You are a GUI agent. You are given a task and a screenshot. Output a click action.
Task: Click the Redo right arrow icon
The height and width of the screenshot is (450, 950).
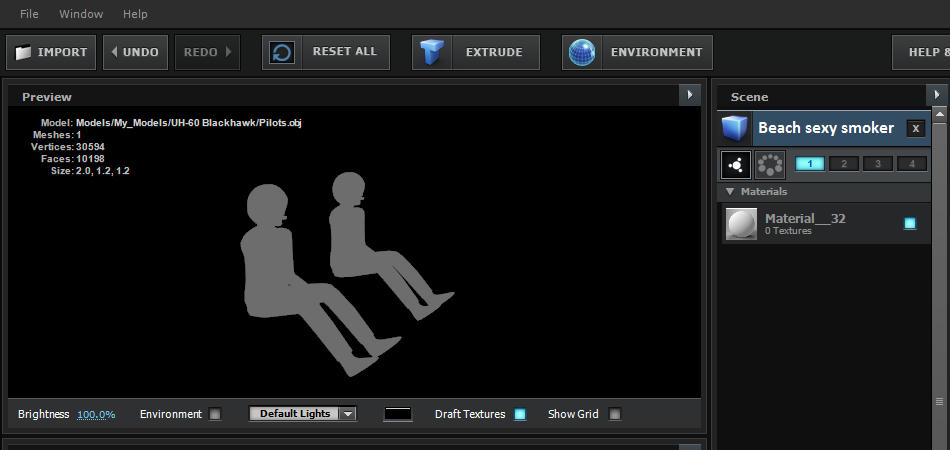pos(228,52)
